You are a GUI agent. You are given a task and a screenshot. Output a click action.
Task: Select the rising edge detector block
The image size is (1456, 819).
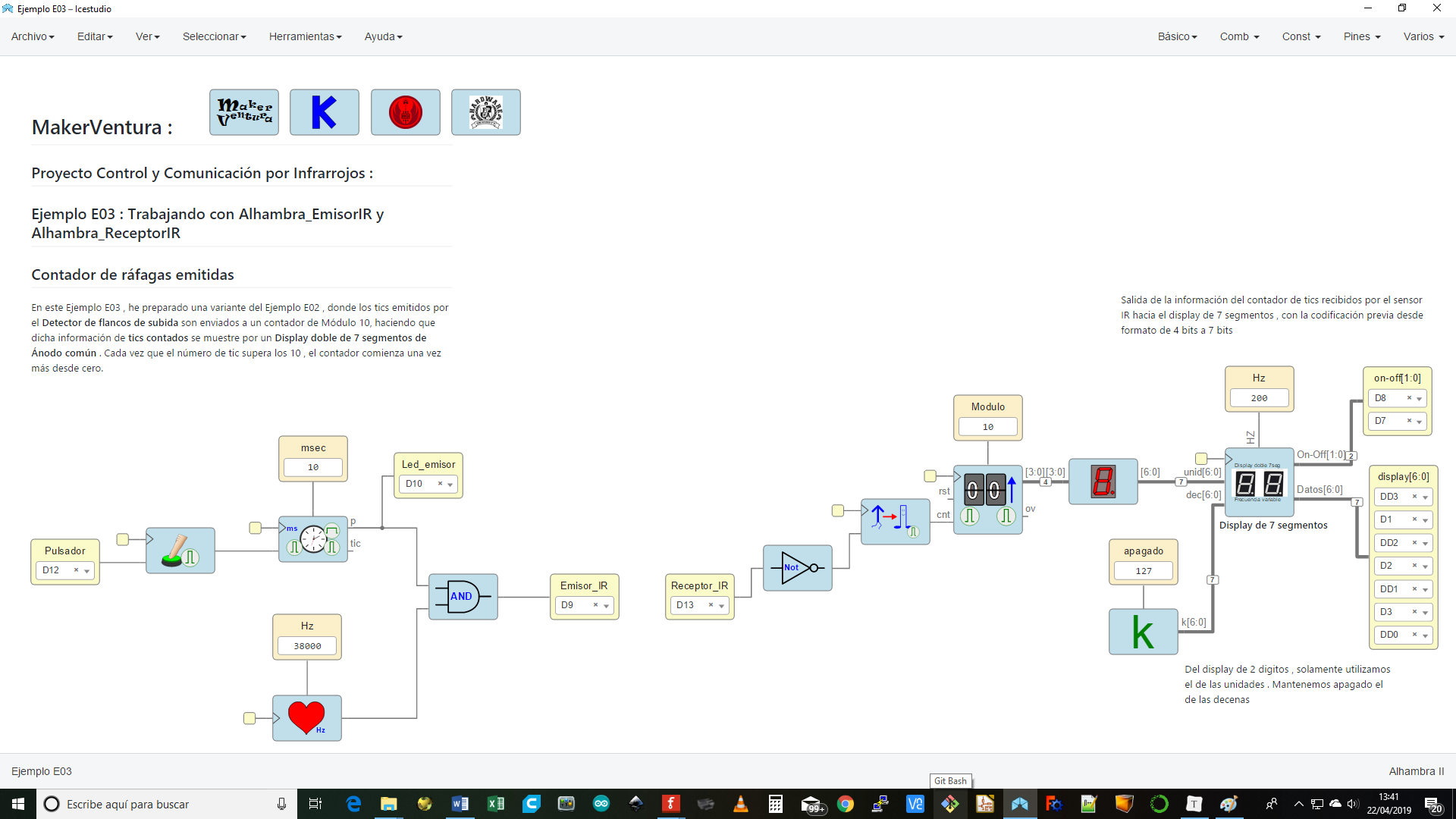895,521
